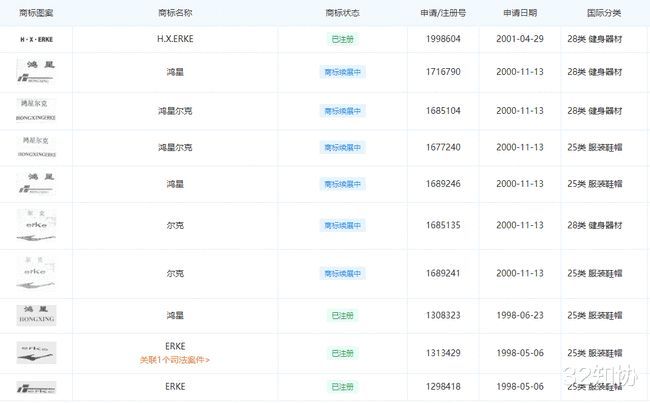Select 25类 服装鞋帽 in row 1677240
650x403 pixels.
[595, 147]
